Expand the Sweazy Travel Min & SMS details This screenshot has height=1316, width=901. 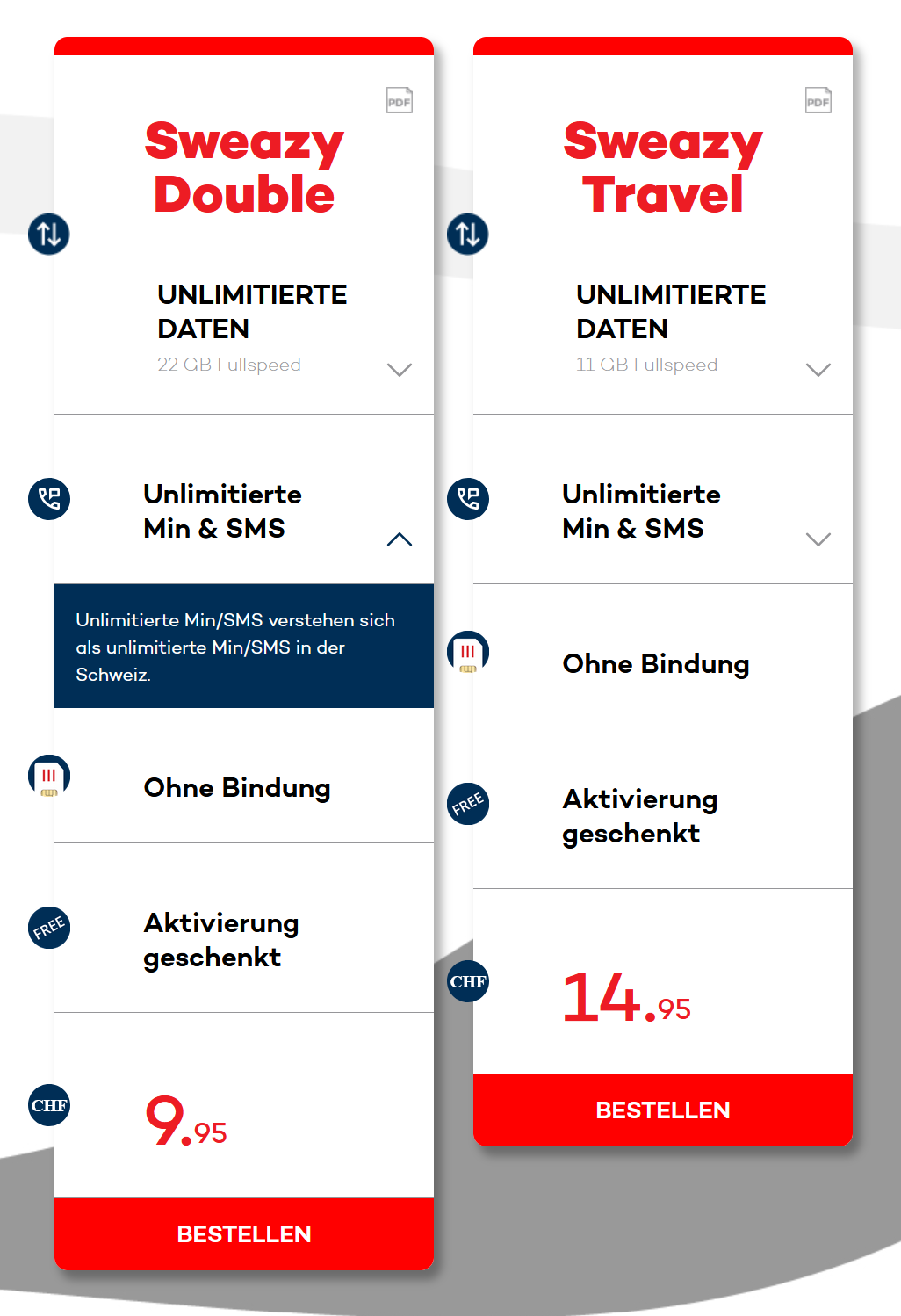[818, 539]
